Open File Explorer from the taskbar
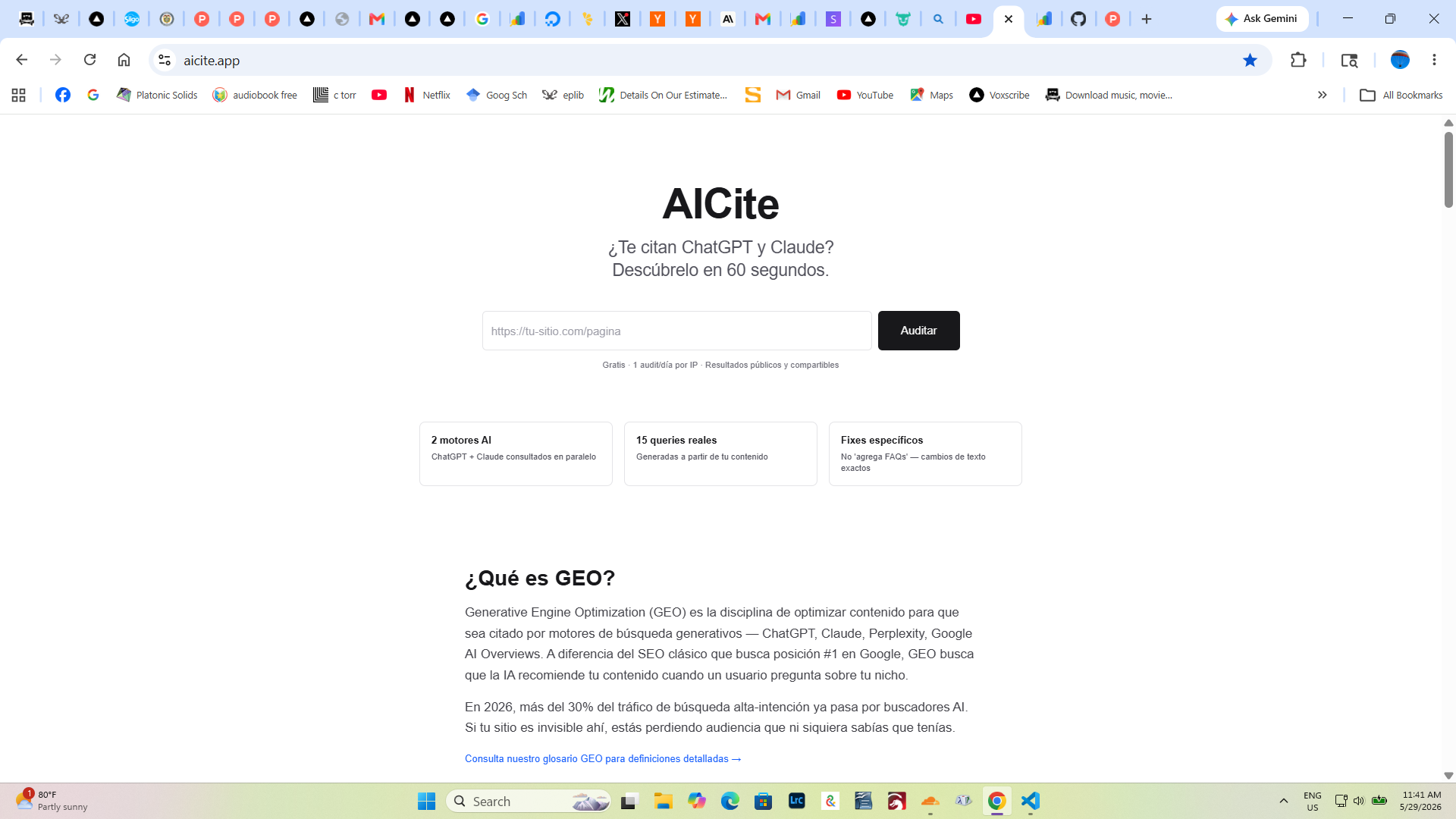 [x=664, y=801]
